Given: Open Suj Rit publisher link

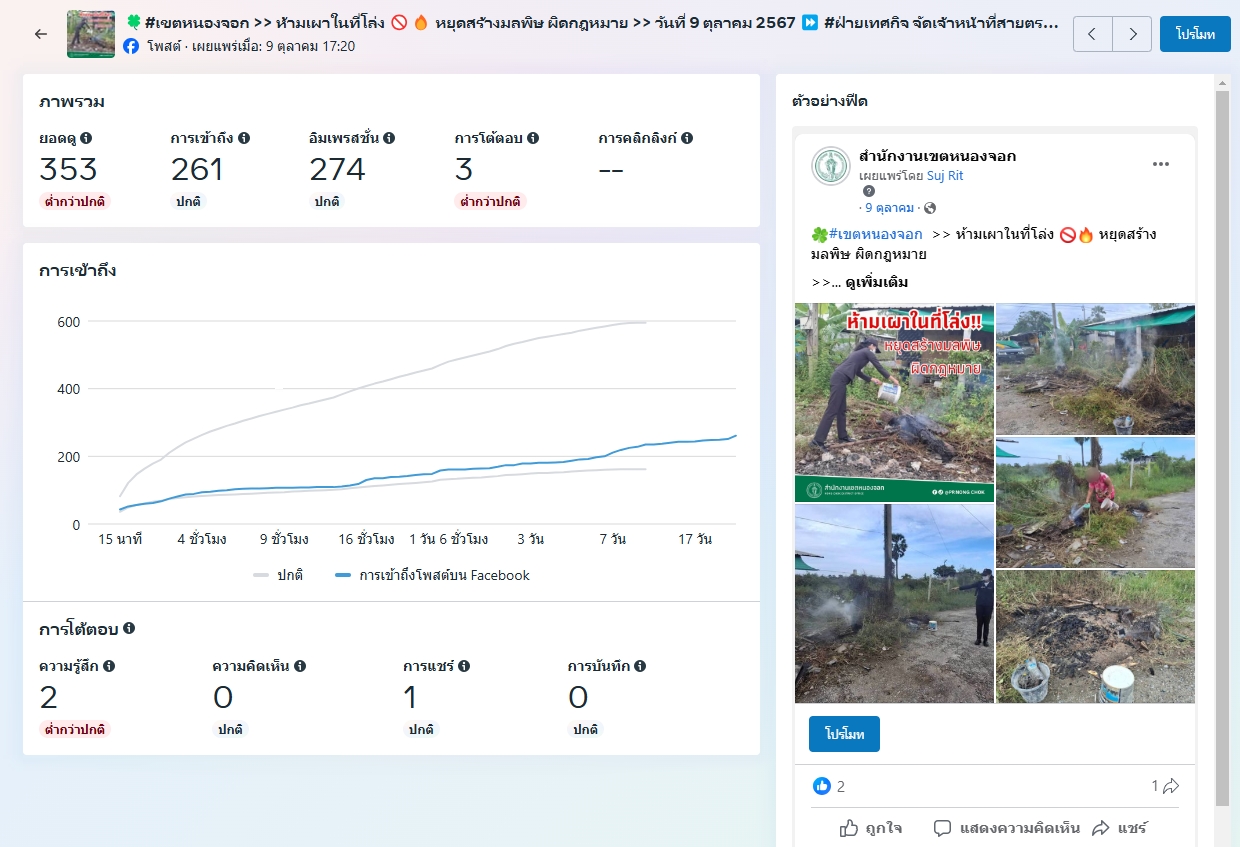Looking at the screenshot, I should click(x=943, y=175).
